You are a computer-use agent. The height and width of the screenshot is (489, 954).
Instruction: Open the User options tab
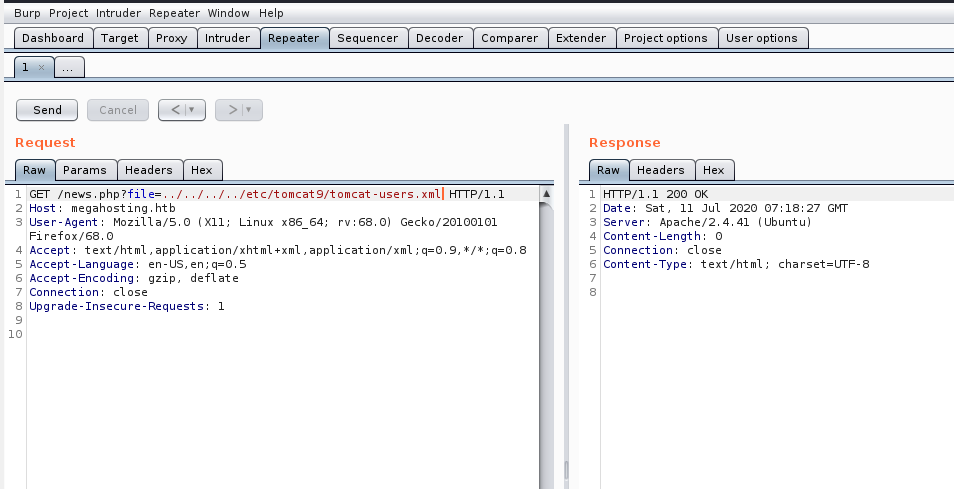pyautogui.click(x=762, y=38)
